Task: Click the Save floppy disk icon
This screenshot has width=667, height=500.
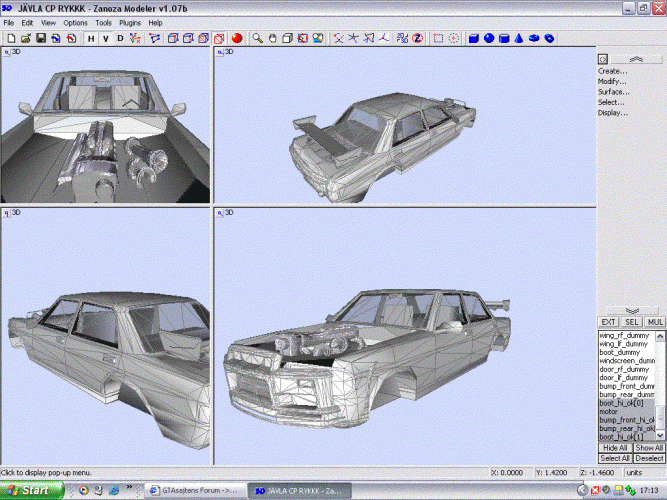Action: (x=41, y=38)
